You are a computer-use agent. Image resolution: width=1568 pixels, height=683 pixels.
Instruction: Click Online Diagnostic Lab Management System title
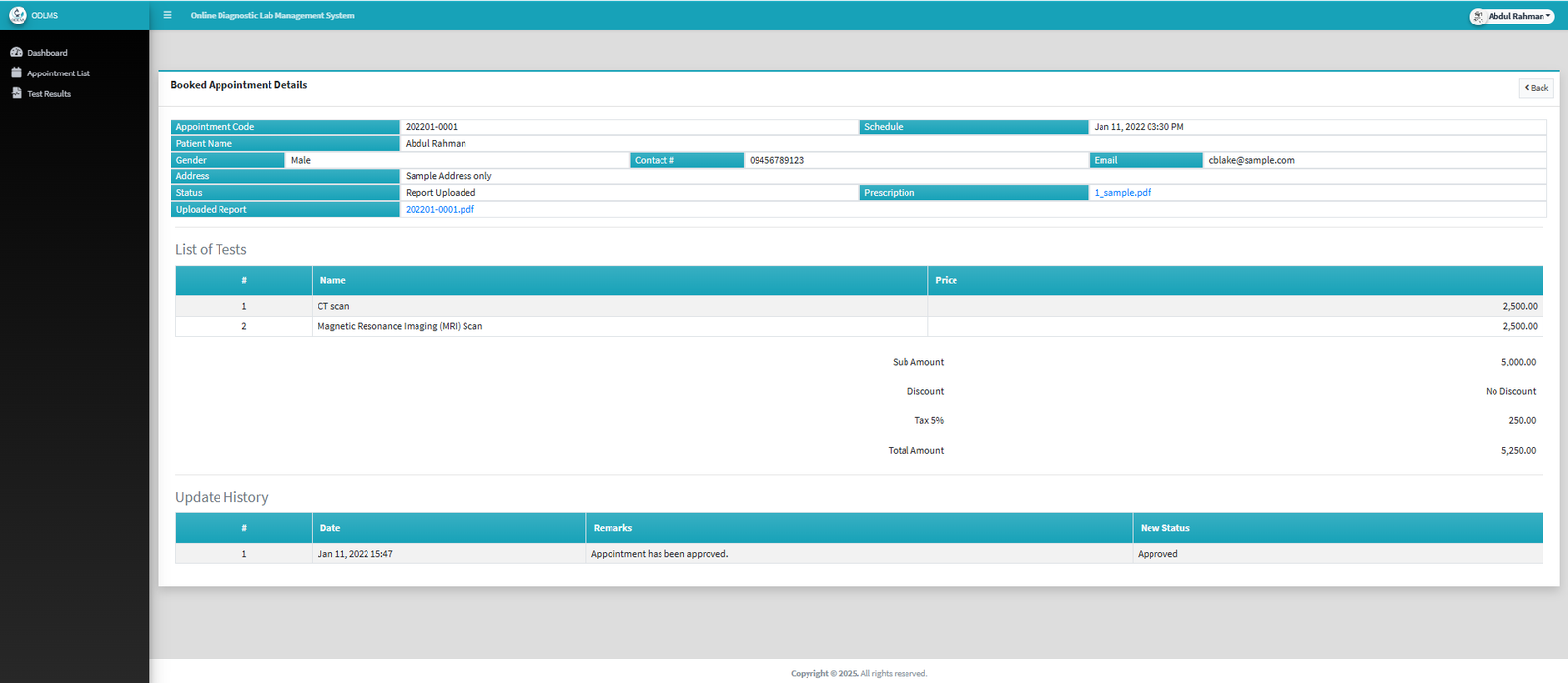coord(272,16)
